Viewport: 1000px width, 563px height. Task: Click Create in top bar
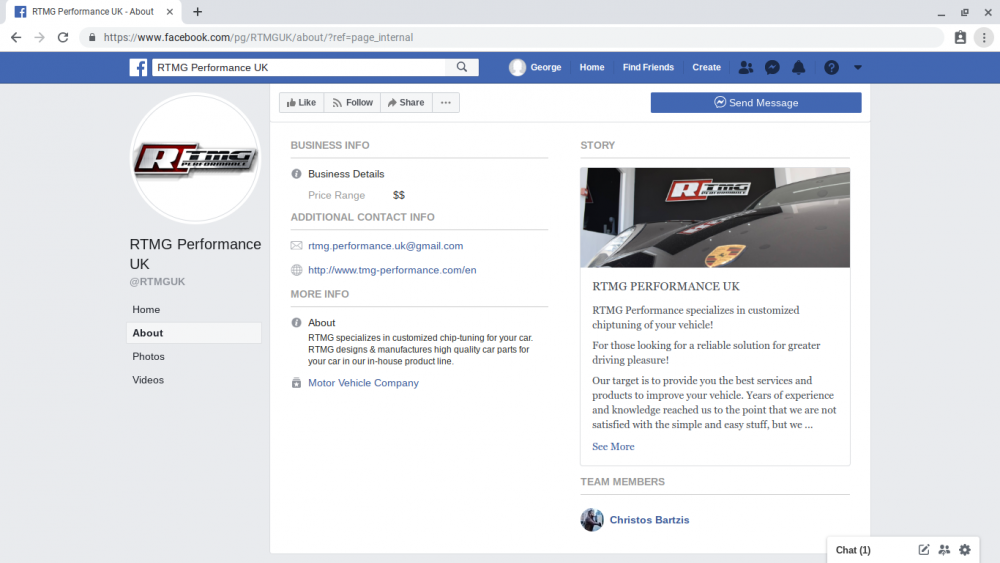[707, 67]
